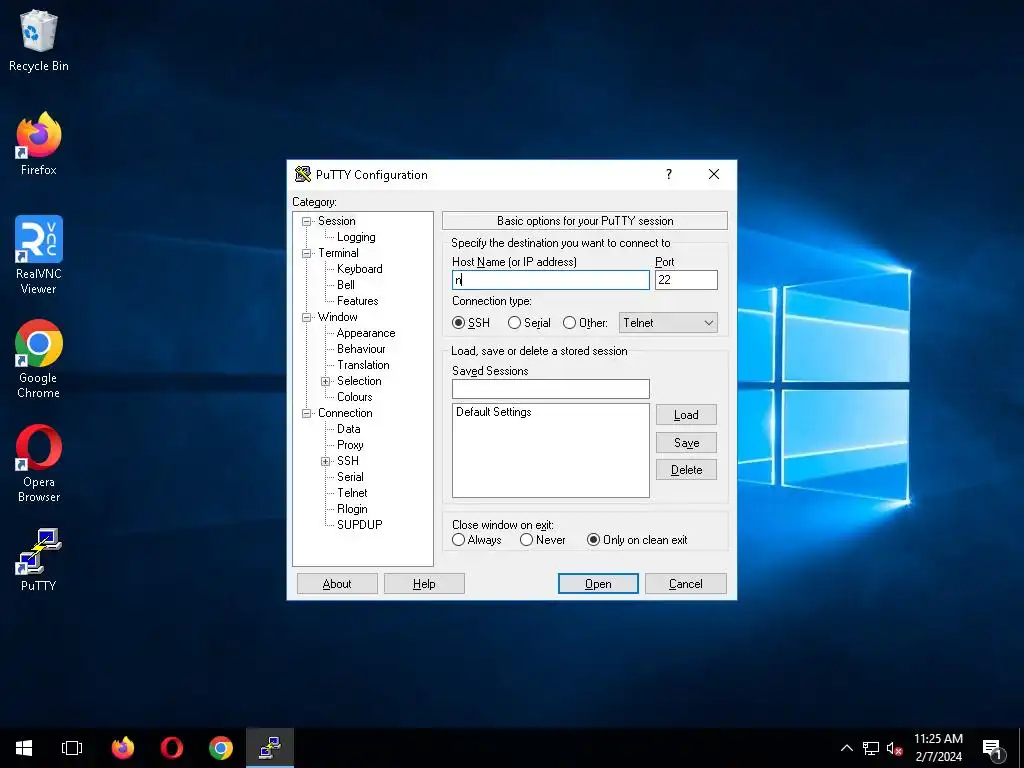1024x768 pixels.
Task: Launch Firefox from the taskbar
Action: 123,748
